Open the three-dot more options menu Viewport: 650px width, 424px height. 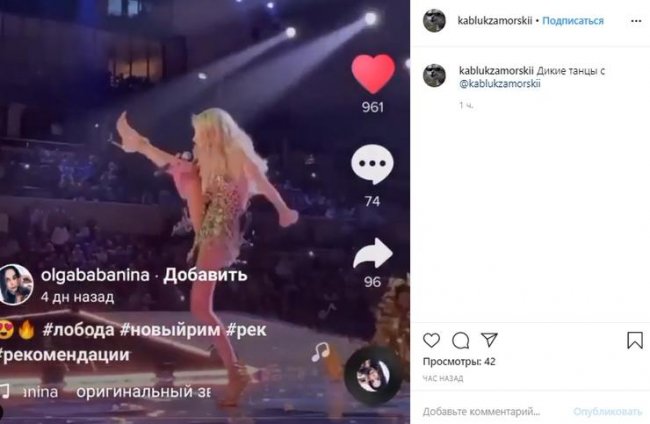[636, 21]
